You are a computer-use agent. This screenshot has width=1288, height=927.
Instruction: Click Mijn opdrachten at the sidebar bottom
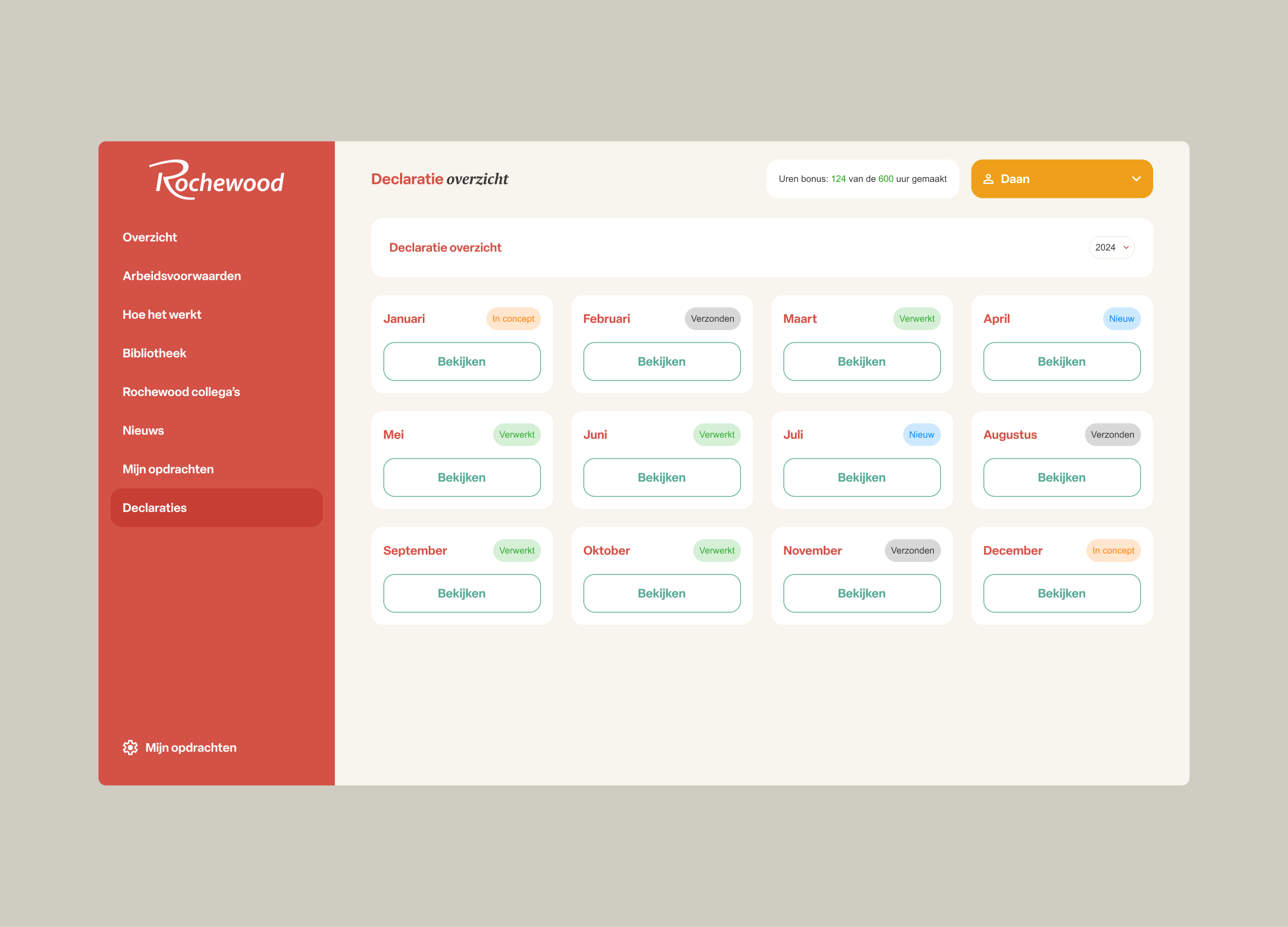[191, 748]
